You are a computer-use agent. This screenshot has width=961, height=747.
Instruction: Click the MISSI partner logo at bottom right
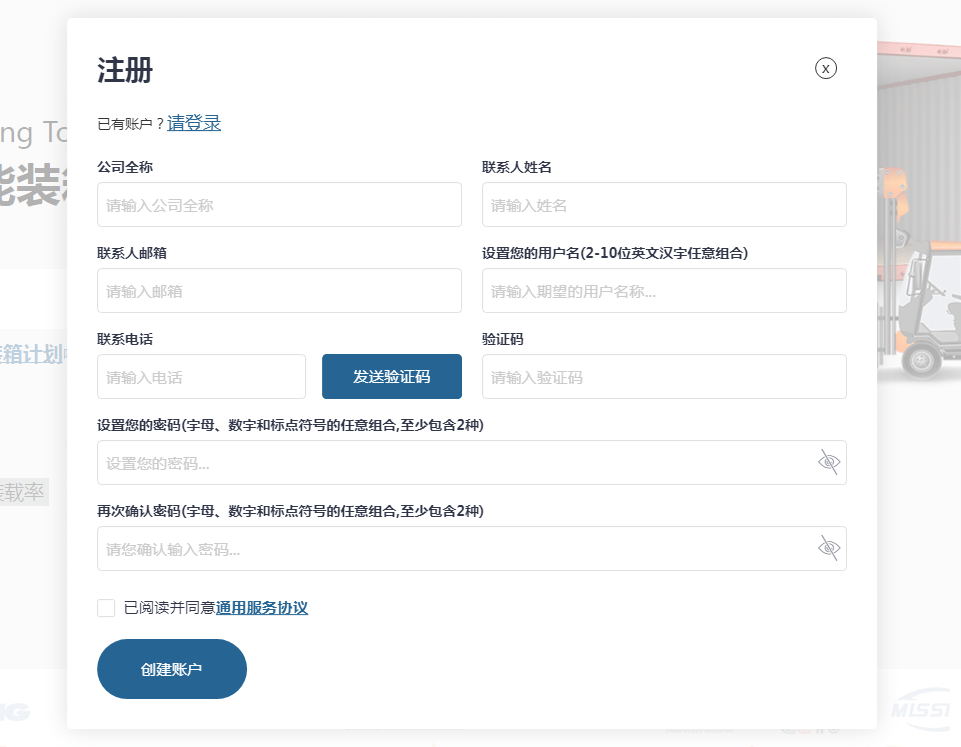click(x=924, y=708)
